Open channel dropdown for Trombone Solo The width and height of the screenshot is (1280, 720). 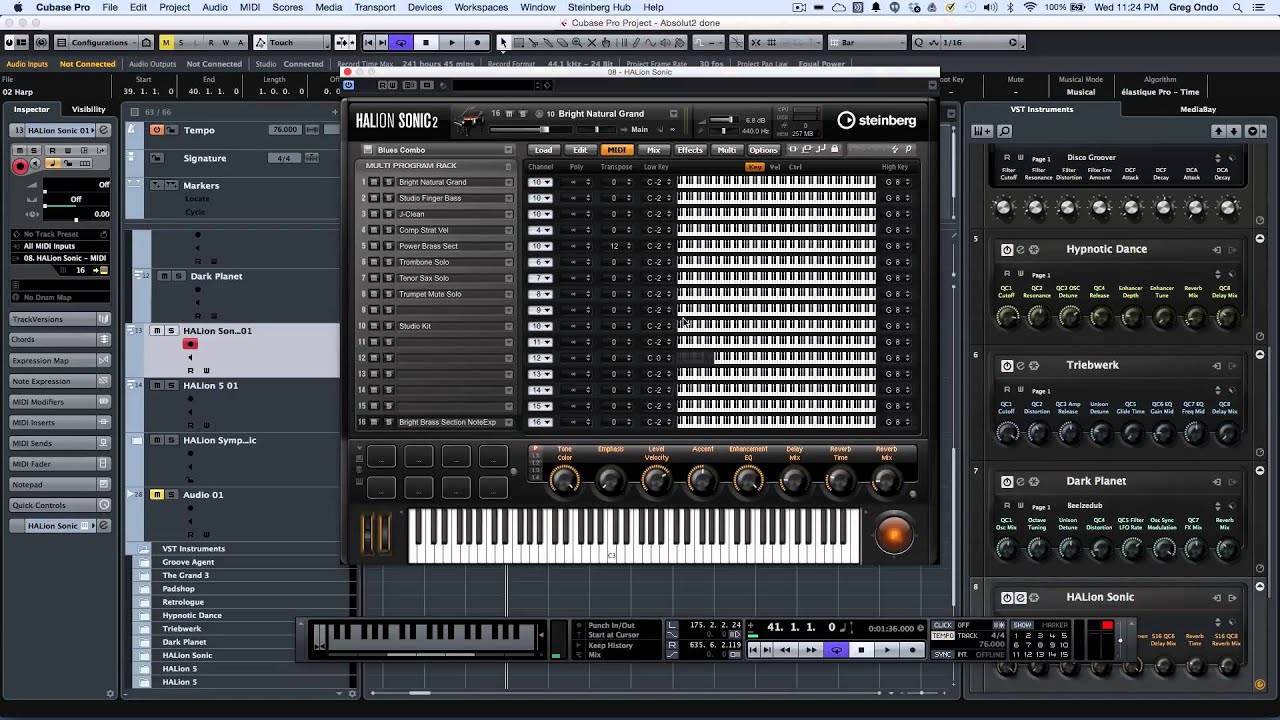coord(540,262)
